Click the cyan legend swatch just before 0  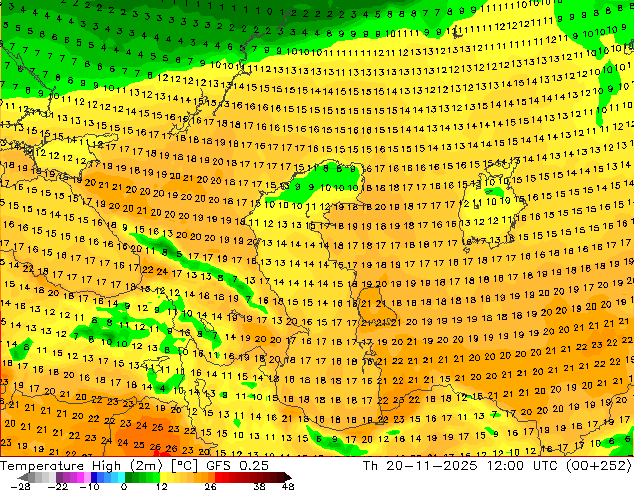tap(121, 477)
